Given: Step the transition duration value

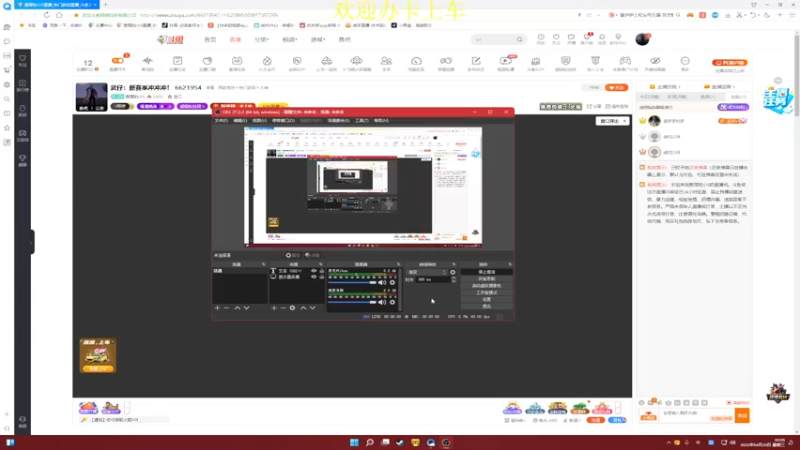Looking at the screenshot, I should tap(454, 280).
